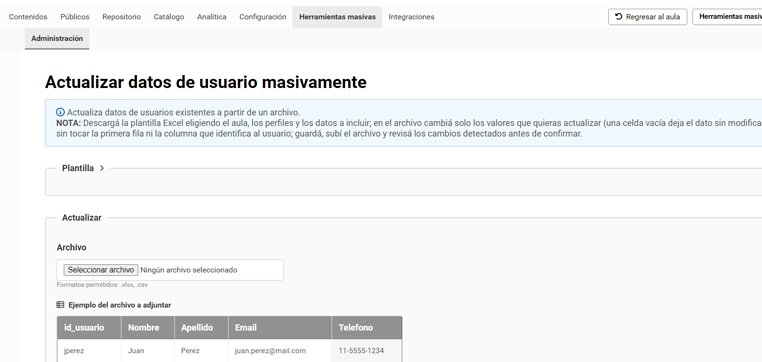
Task: Click the id_usuario column header
Action: (x=89, y=328)
